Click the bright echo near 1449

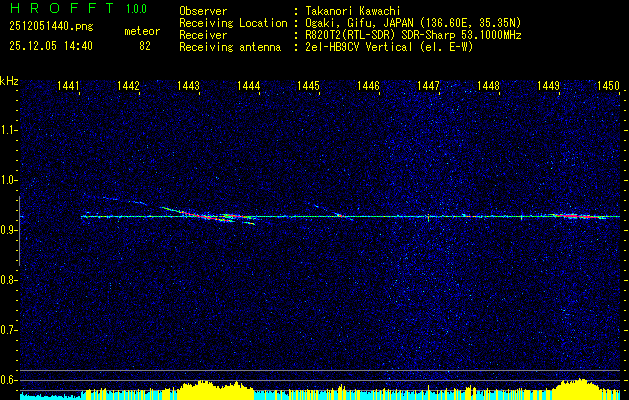pyautogui.click(x=576, y=216)
